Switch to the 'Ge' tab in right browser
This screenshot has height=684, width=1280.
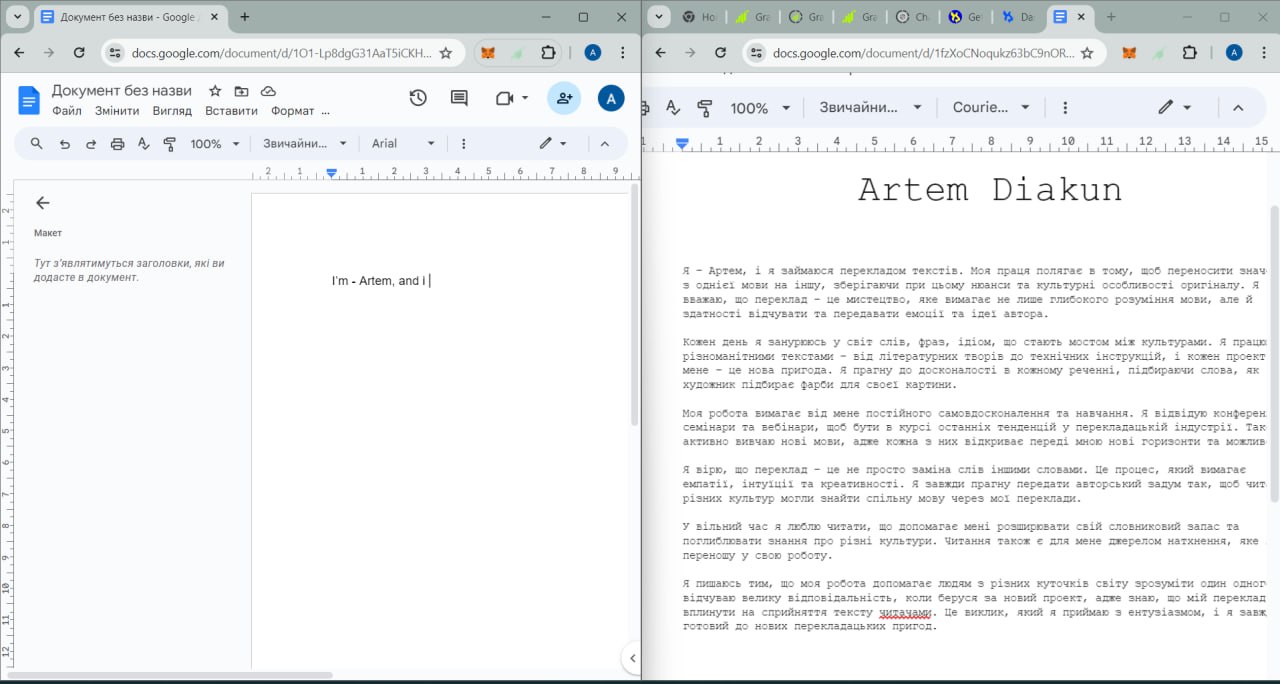(966, 17)
